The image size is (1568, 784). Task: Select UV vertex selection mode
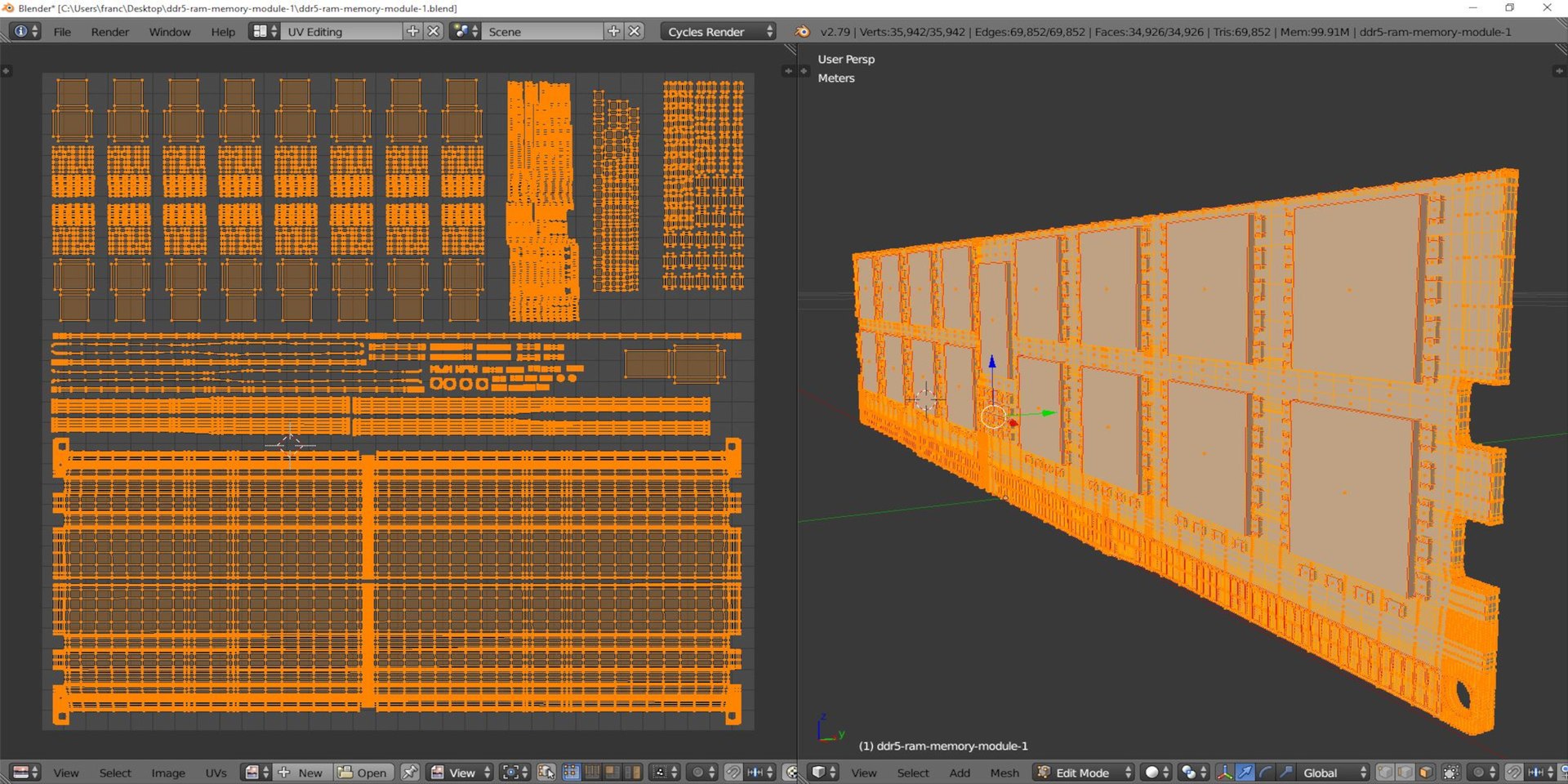pos(572,773)
